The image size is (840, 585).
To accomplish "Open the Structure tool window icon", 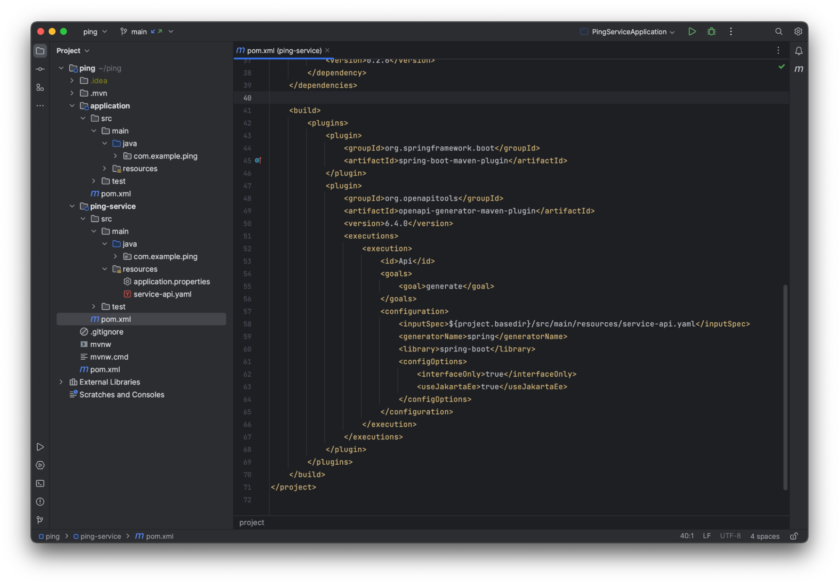I will (x=40, y=88).
